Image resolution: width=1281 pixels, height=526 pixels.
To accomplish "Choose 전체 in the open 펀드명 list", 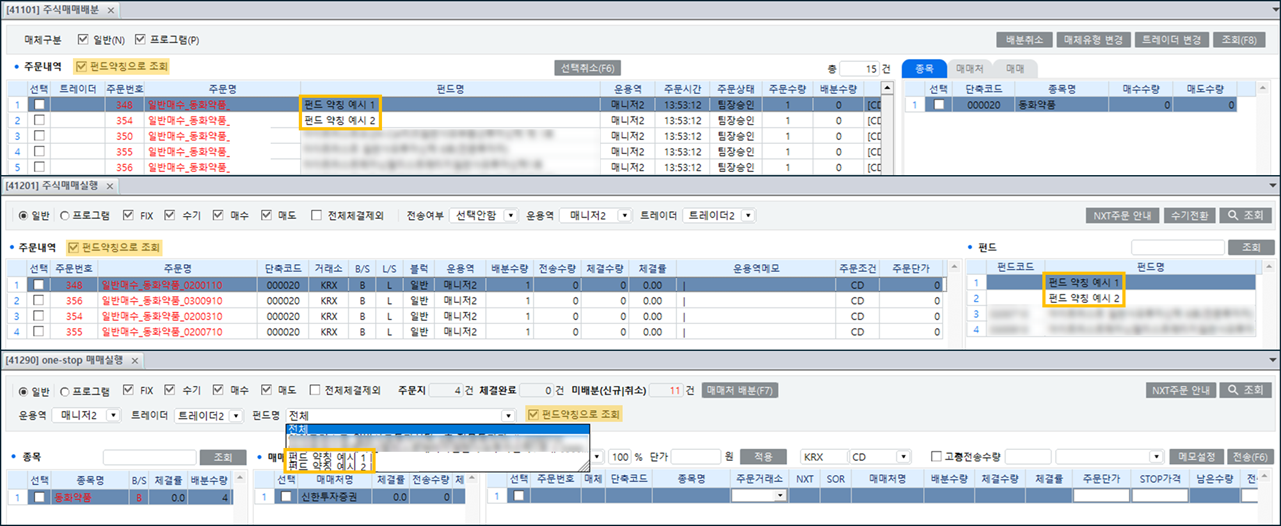I will 437,429.
